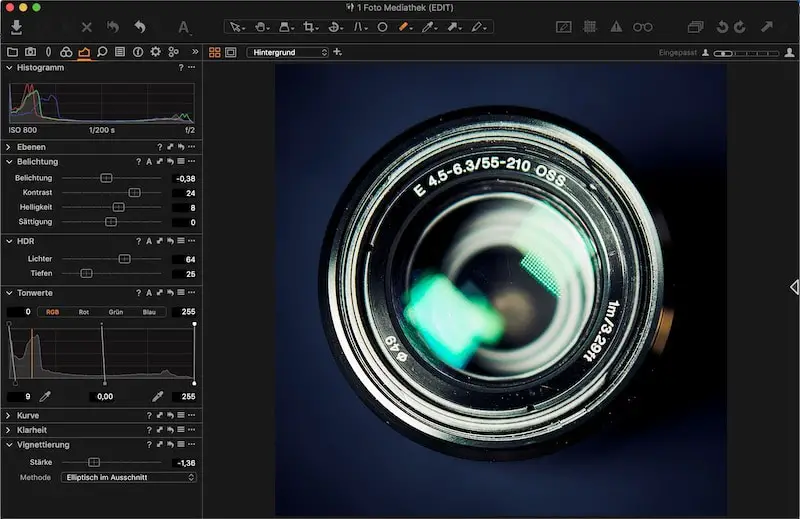
Task: Select the Pan hand tool
Action: [261, 27]
